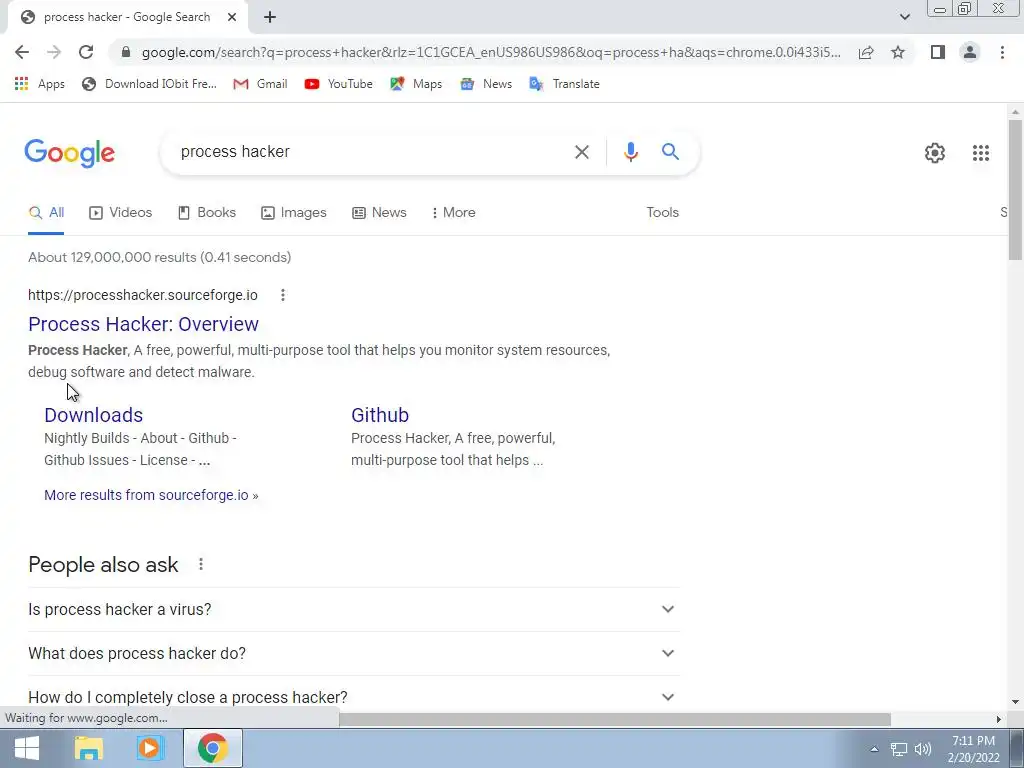This screenshot has height=768, width=1024.
Task: Click Chrome icon in taskbar
Action: [x=212, y=748]
